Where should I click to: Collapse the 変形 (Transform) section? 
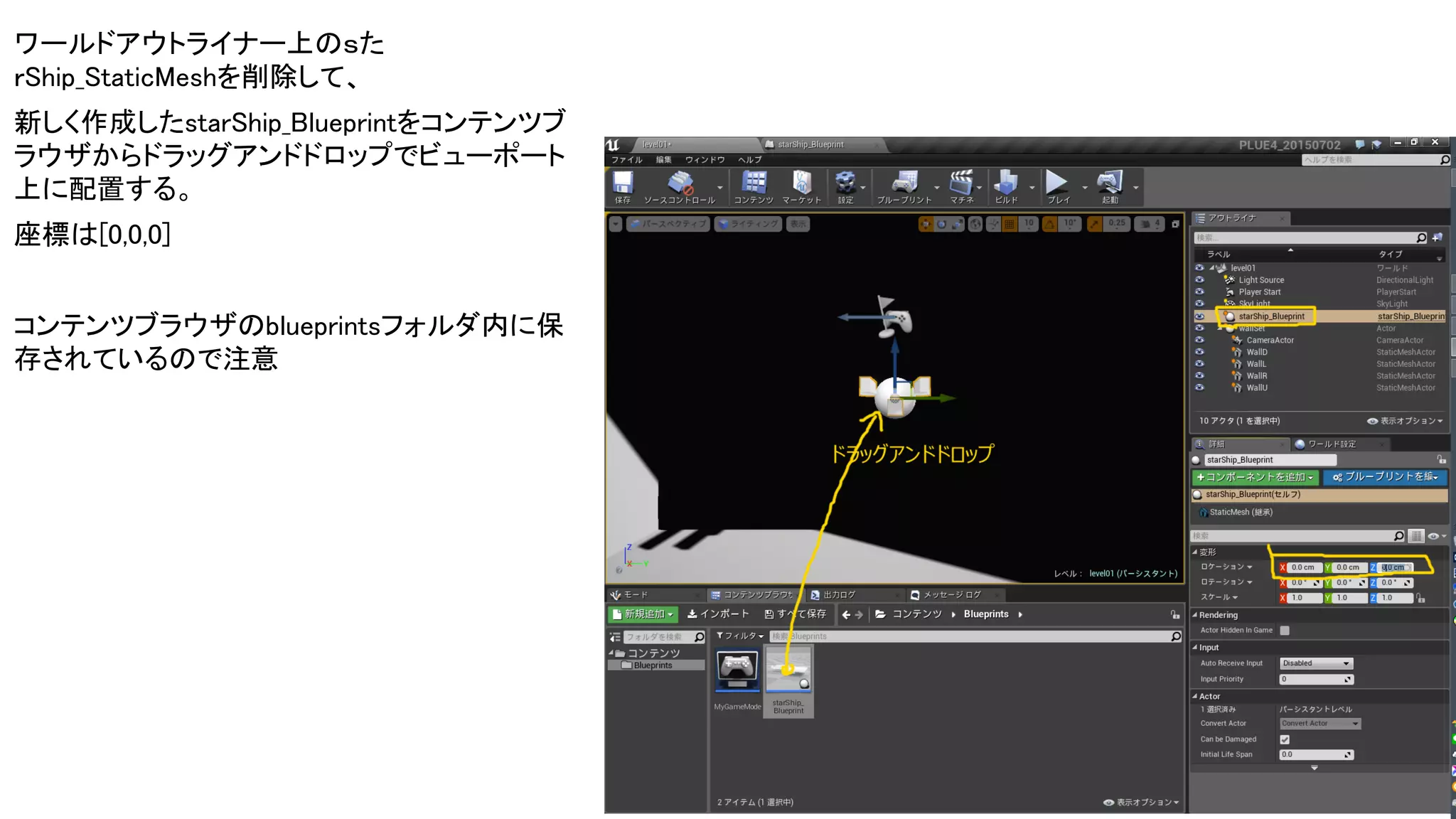coord(1195,552)
